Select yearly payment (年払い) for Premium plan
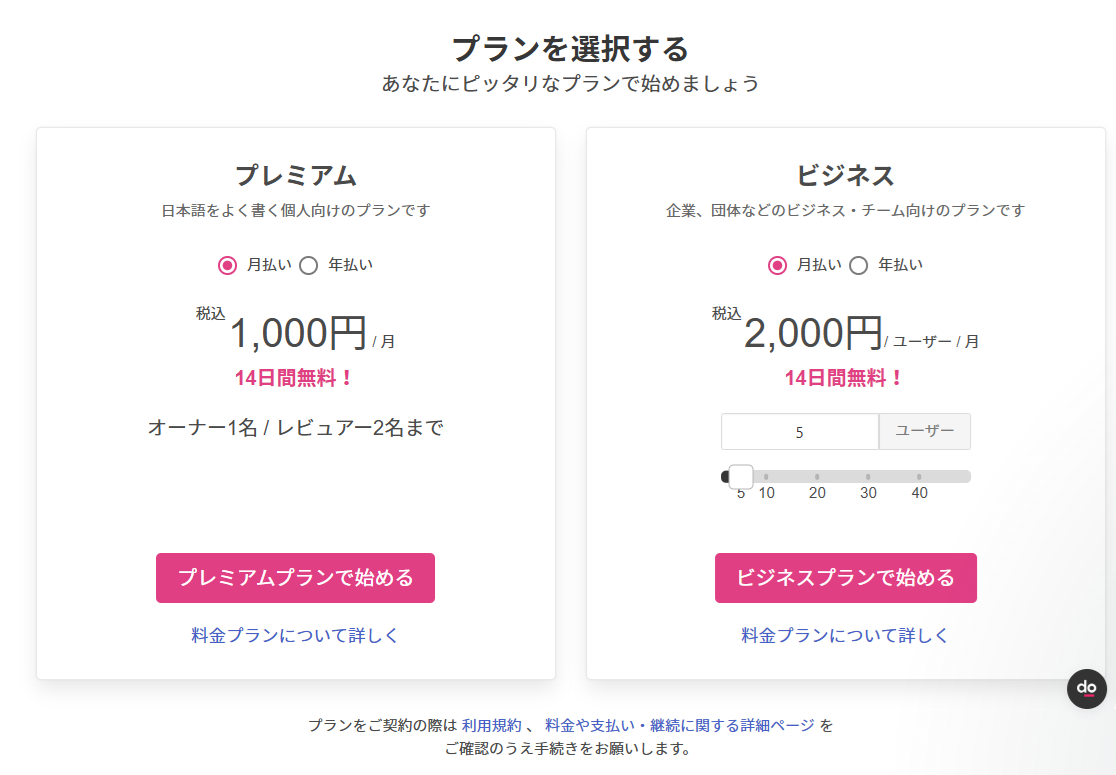This screenshot has width=1116, height=775. [x=309, y=265]
